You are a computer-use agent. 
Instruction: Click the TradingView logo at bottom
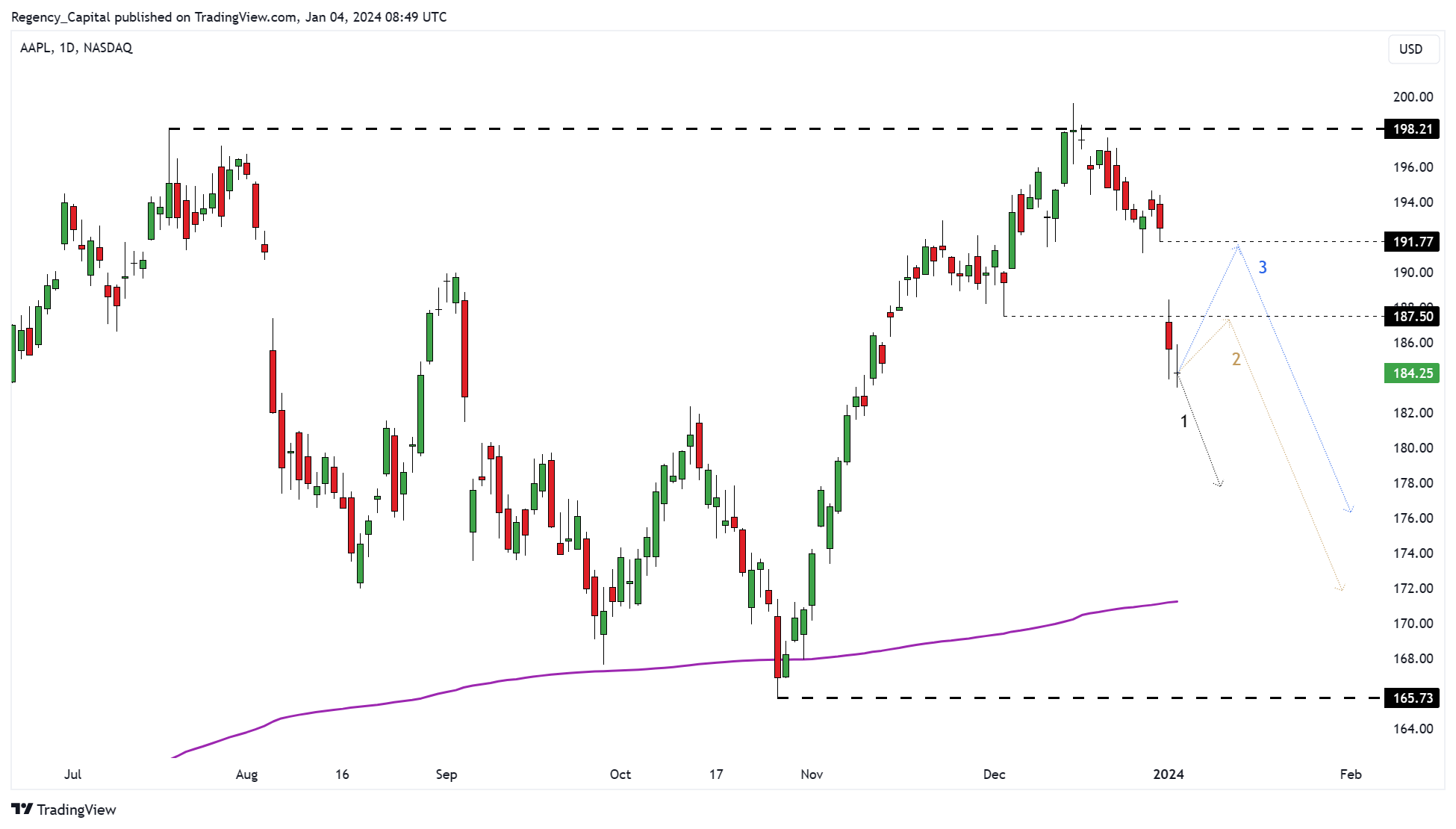pyautogui.click(x=64, y=810)
